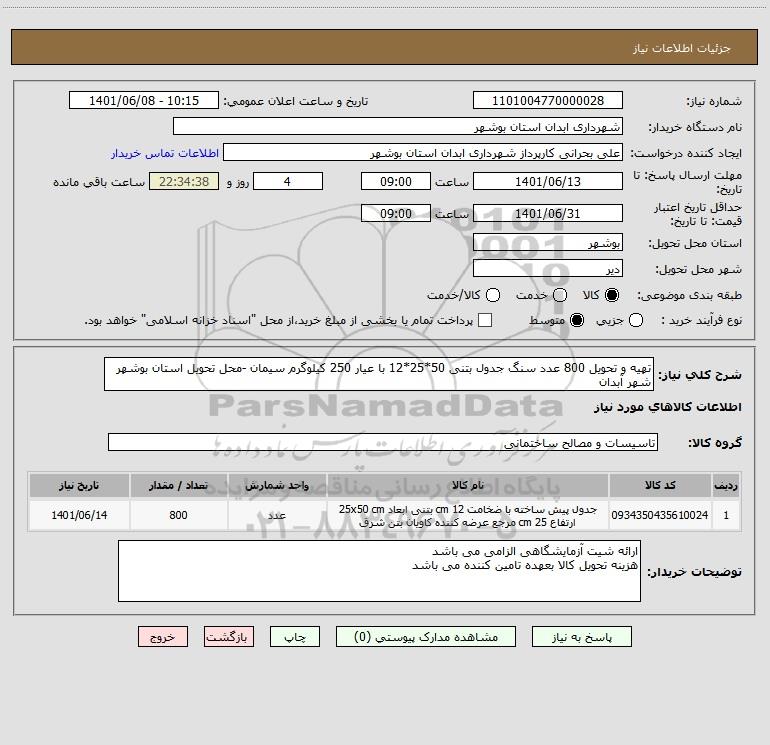The width and height of the screenshot is (770, 745).
Task: Click the بازگشت back button
Action: 229,637
